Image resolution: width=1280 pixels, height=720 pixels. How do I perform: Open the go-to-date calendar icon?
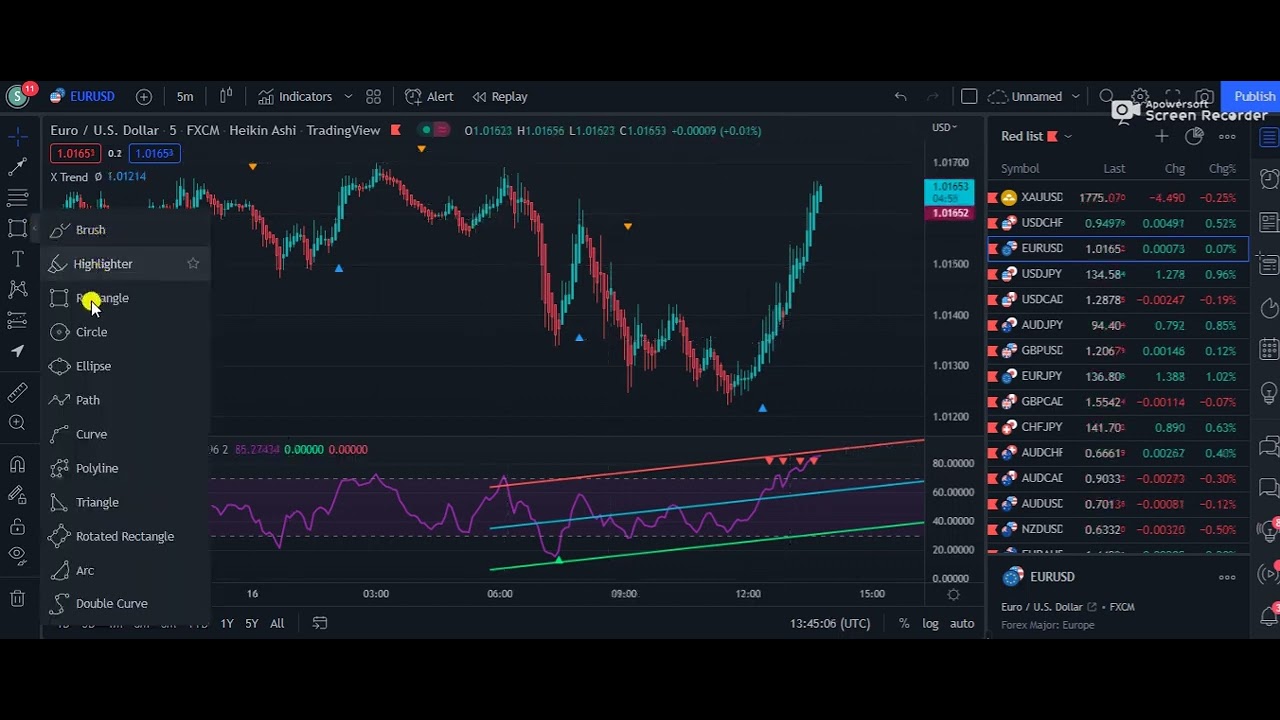[x=320, y=623]
